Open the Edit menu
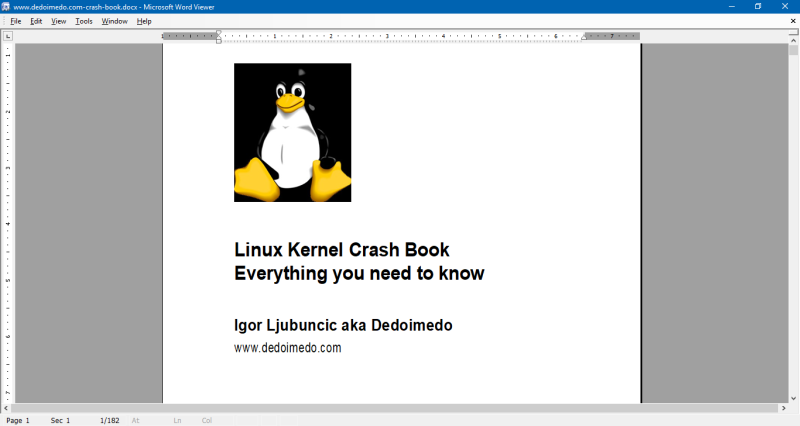This screenshot has width=800, height=426. (x=36, y=21)
